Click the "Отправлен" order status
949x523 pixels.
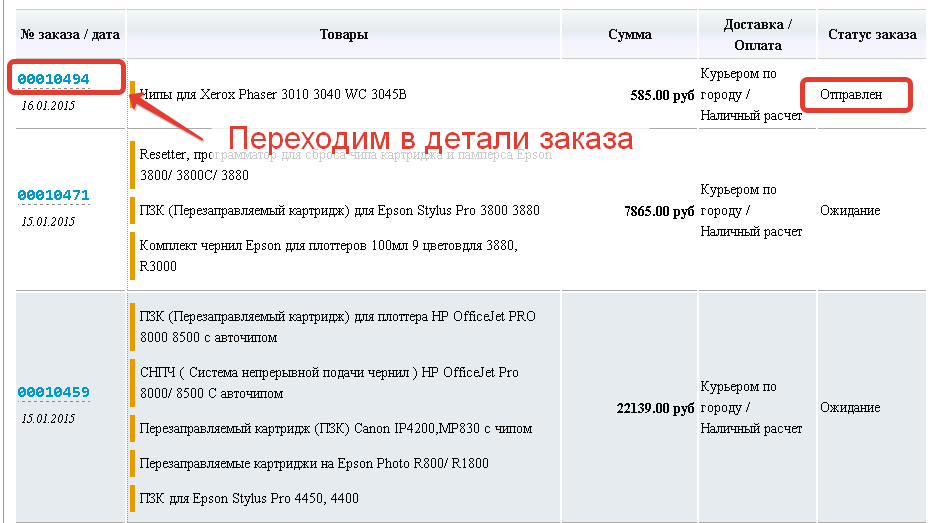click(x=851, y=95)
